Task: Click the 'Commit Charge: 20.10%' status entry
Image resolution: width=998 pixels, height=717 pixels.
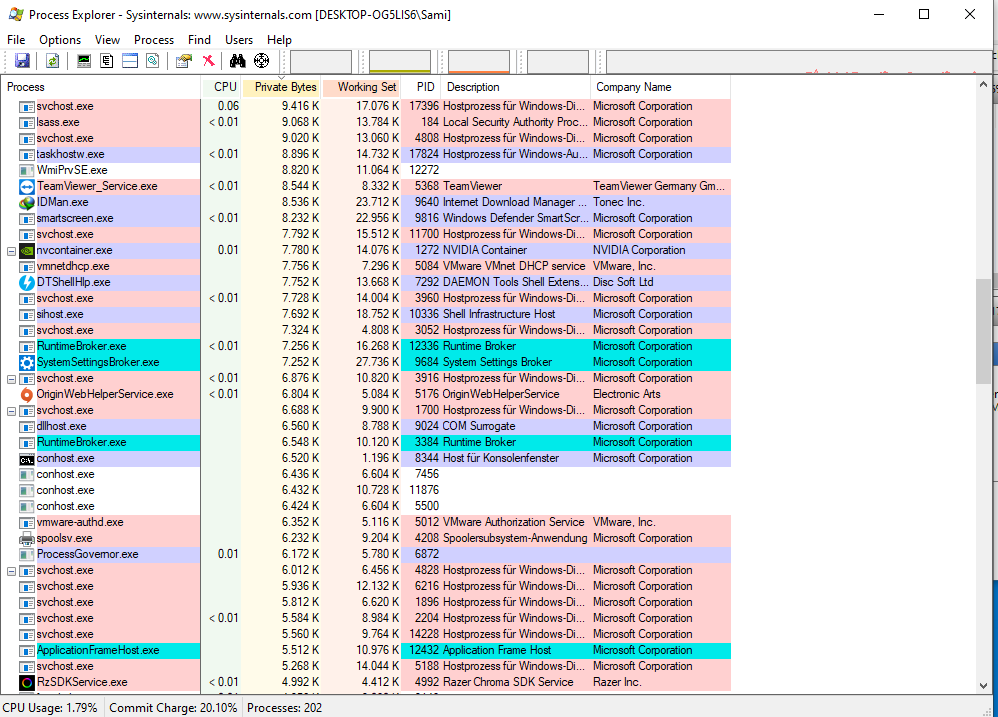Action: 172,708
